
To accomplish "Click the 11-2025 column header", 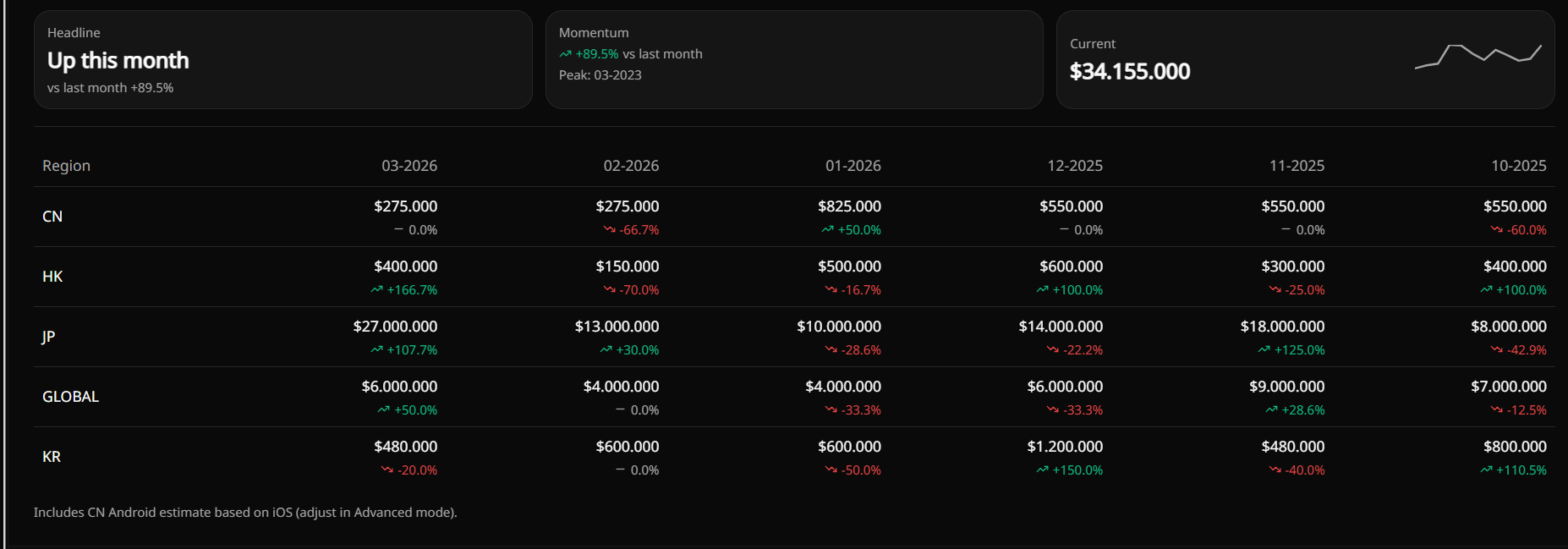I will click(1297, 166).
